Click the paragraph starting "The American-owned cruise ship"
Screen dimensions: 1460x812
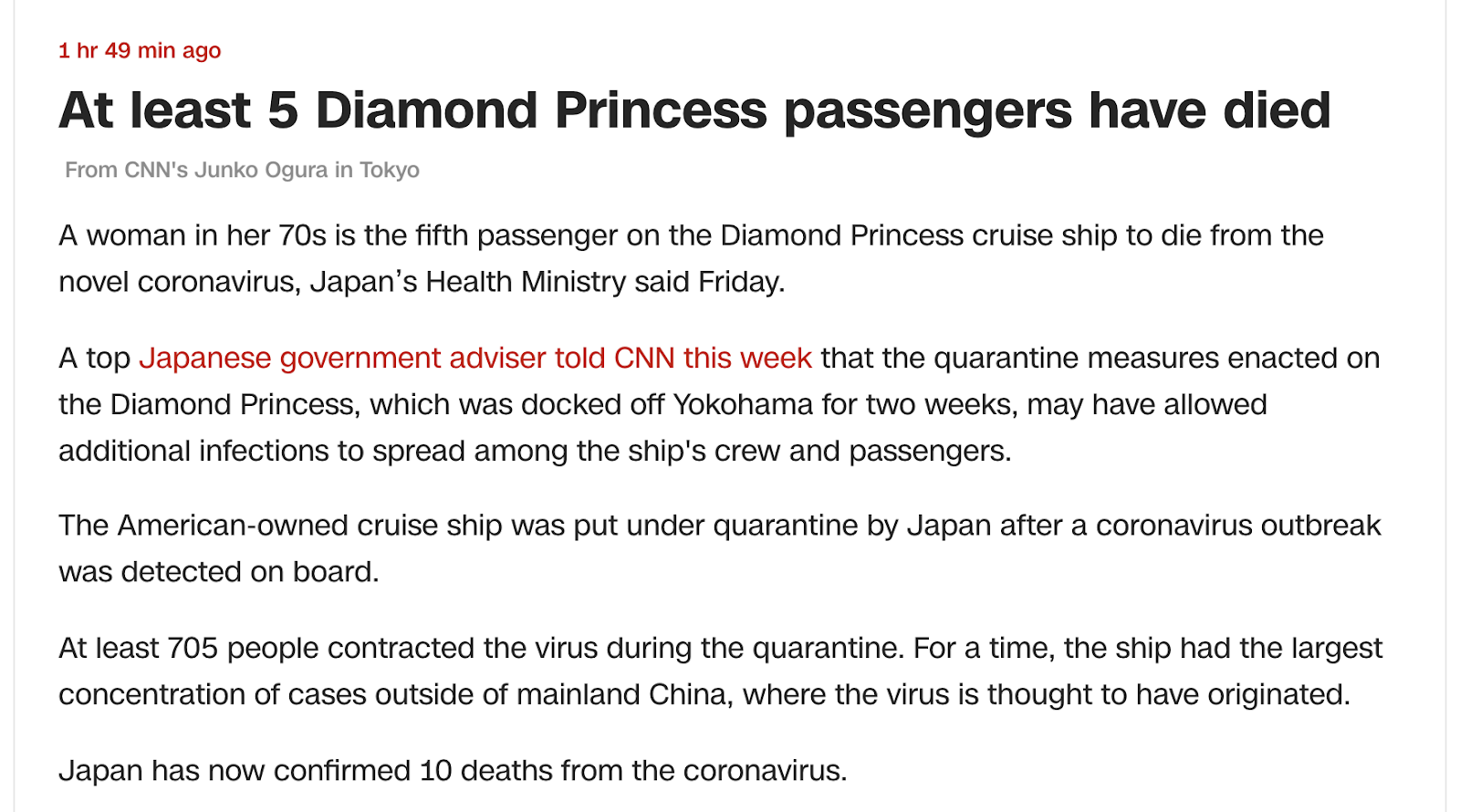point(720,548)
